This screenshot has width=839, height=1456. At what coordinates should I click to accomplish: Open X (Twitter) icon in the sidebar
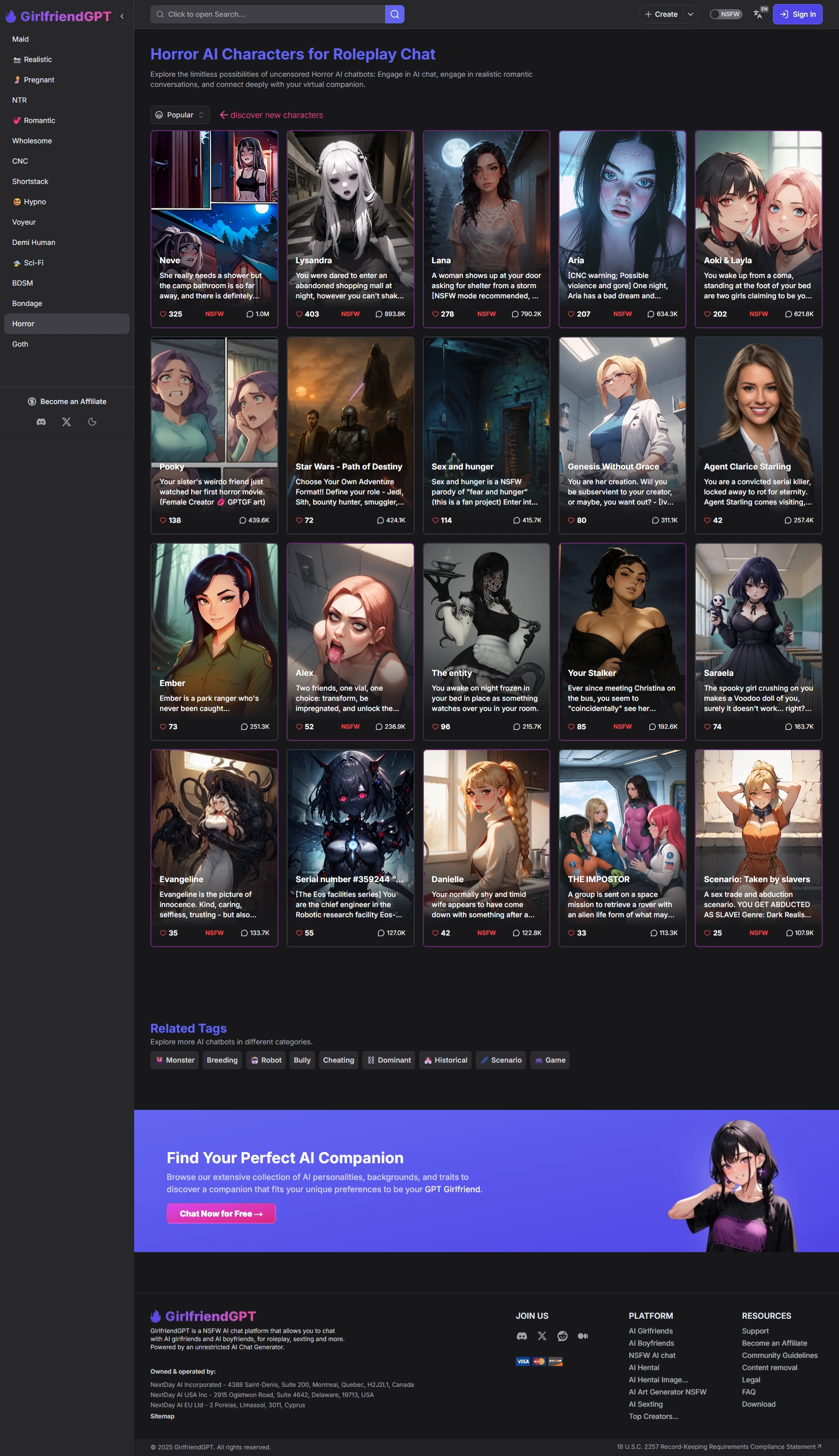tap(66, 422)
